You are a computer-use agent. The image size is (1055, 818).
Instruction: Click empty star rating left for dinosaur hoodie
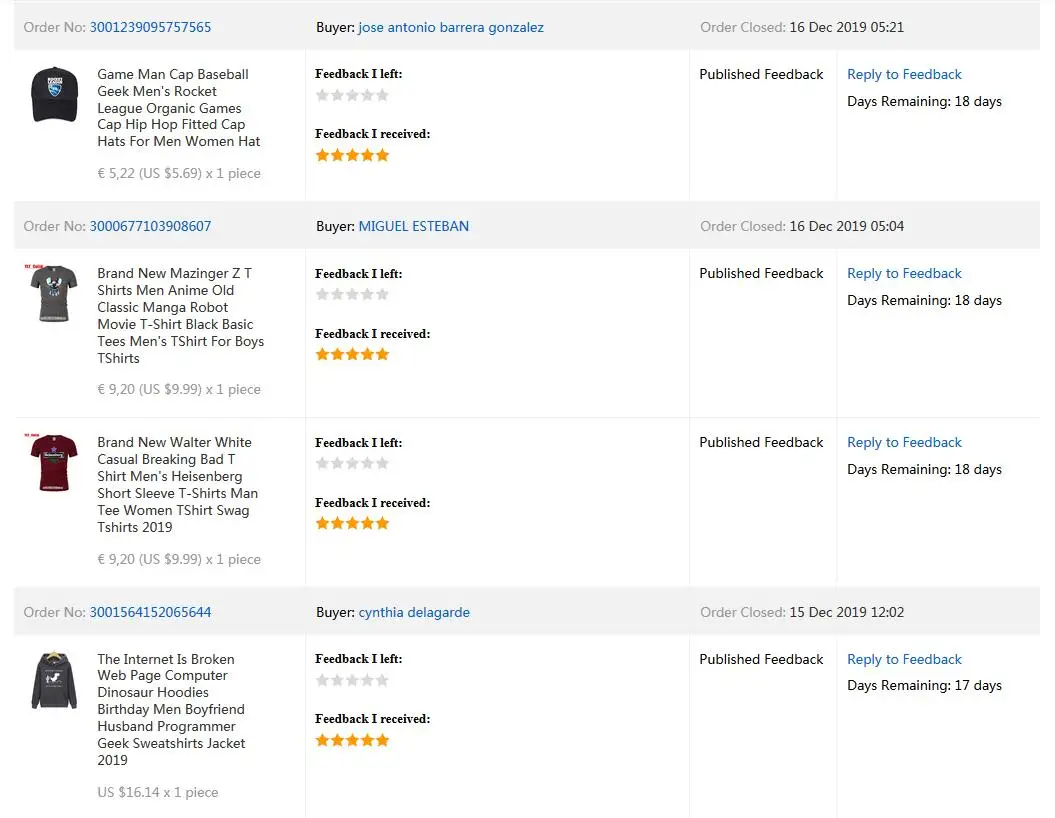[352, 680]
